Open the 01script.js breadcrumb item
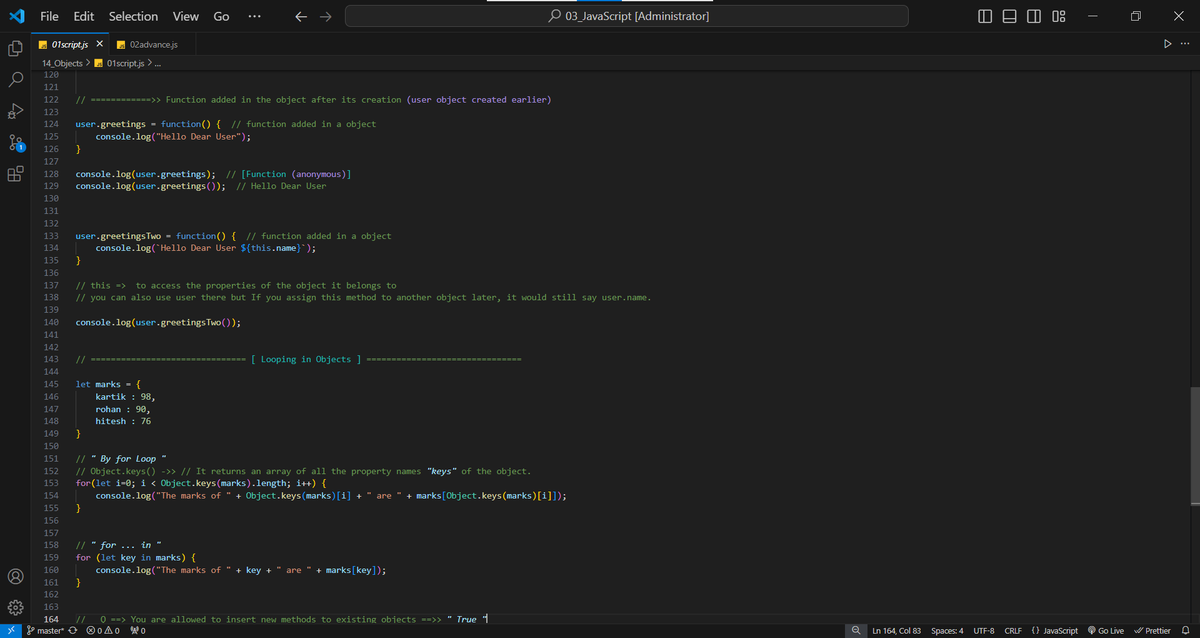The height and width of the screenshot is (638, 1200). click(118, 63)
